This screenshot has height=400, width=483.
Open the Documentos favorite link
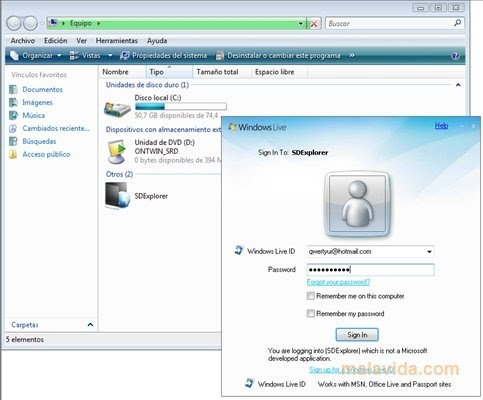pos(42,89)
